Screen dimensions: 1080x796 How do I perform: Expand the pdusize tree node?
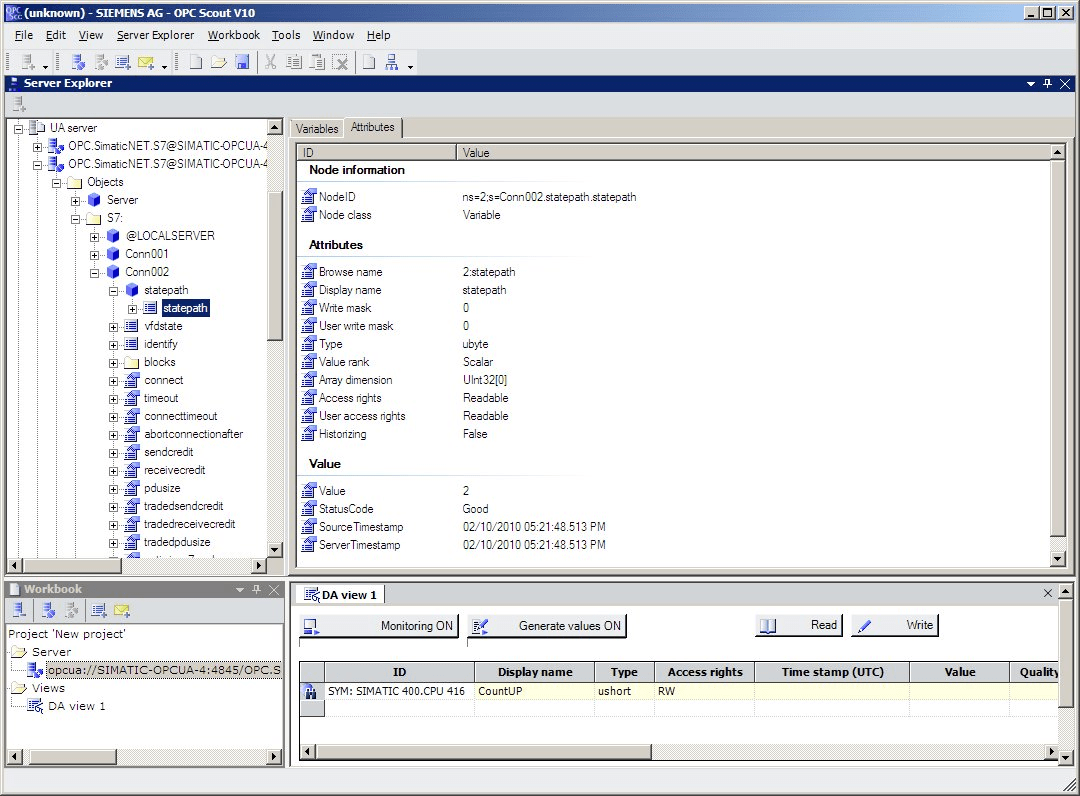click(x=114, y=489)
